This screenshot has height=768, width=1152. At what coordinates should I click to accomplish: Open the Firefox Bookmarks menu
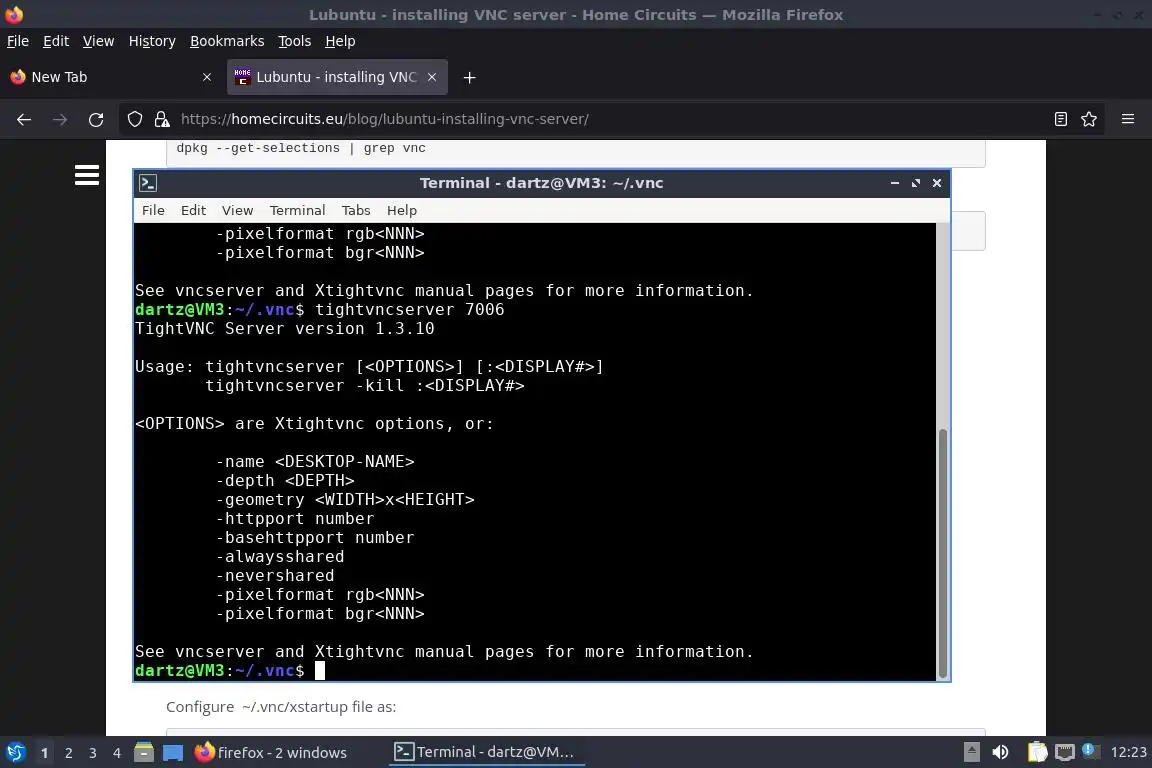227,41
